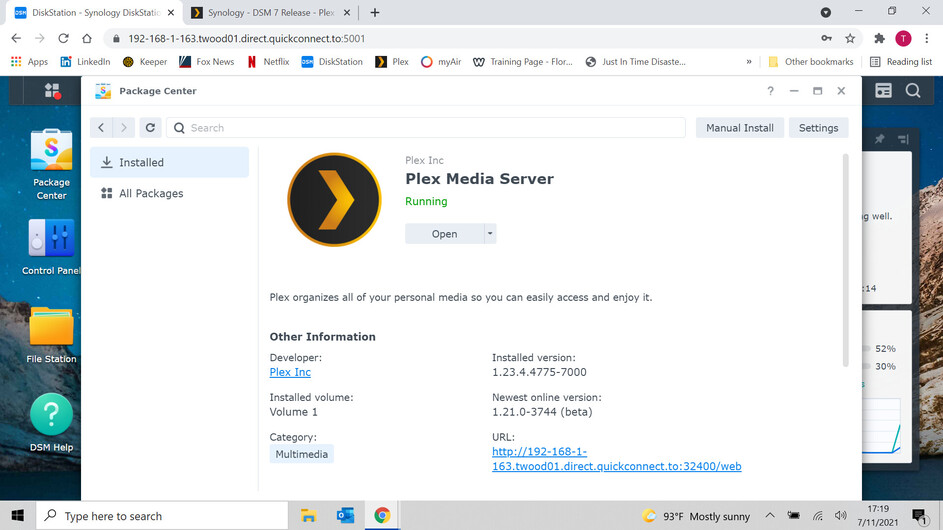Follow the Plex Inc developer link
Image resolution: width=943 pixels, height=530 pixels.
(x=290, y=372)
